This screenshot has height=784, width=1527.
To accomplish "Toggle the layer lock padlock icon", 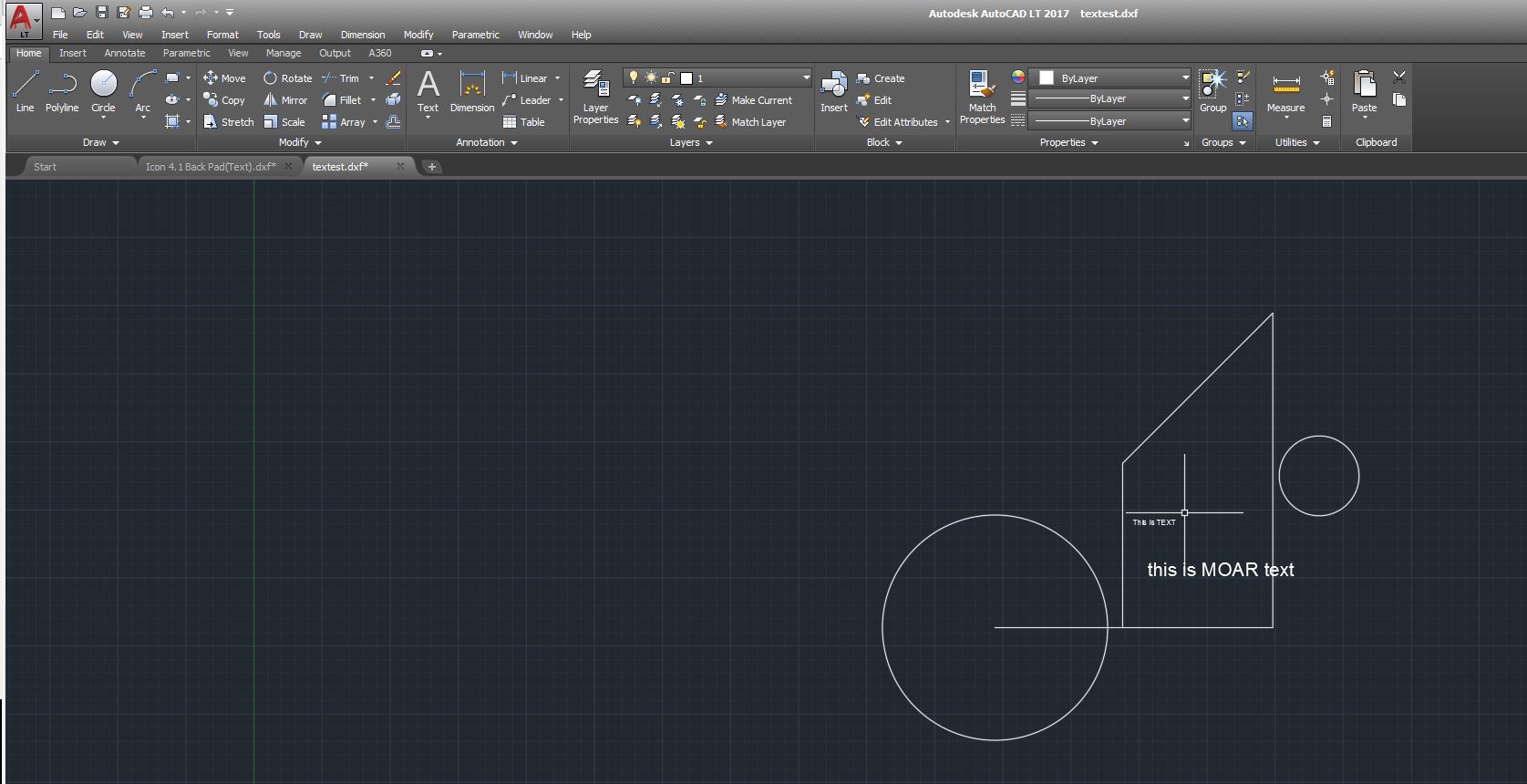I will [x=668, y=78].
